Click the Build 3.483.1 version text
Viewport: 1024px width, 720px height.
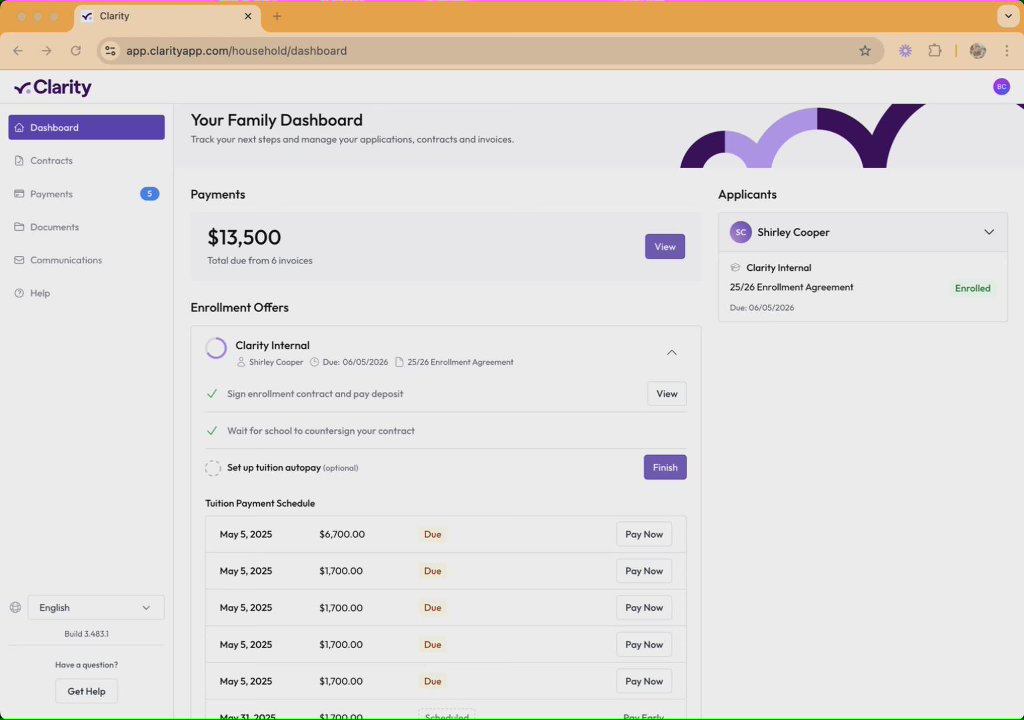pos(86,634)
